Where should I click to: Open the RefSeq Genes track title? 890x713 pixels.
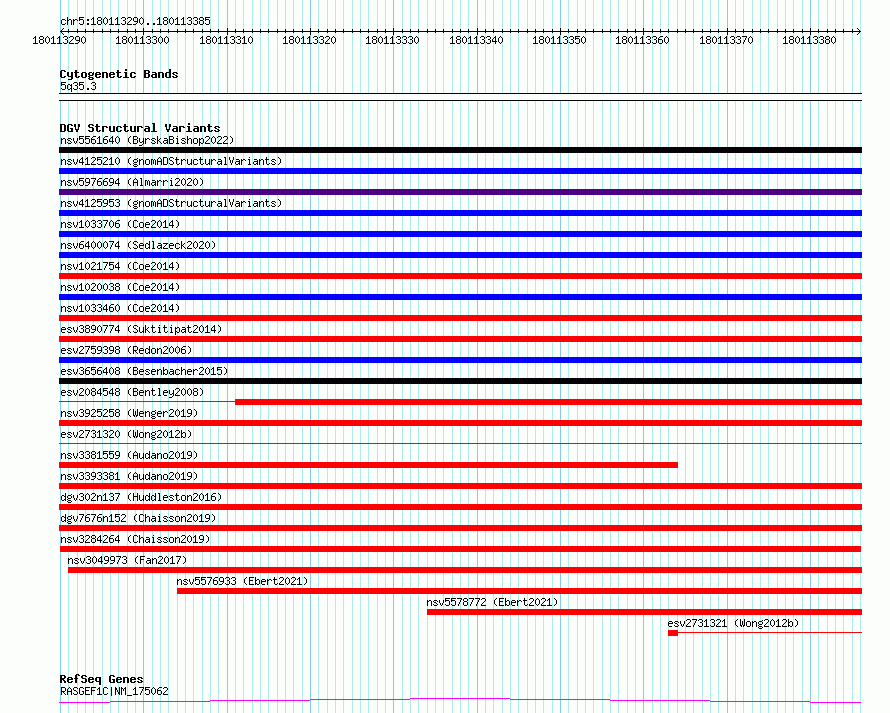[x=102, y=680]
